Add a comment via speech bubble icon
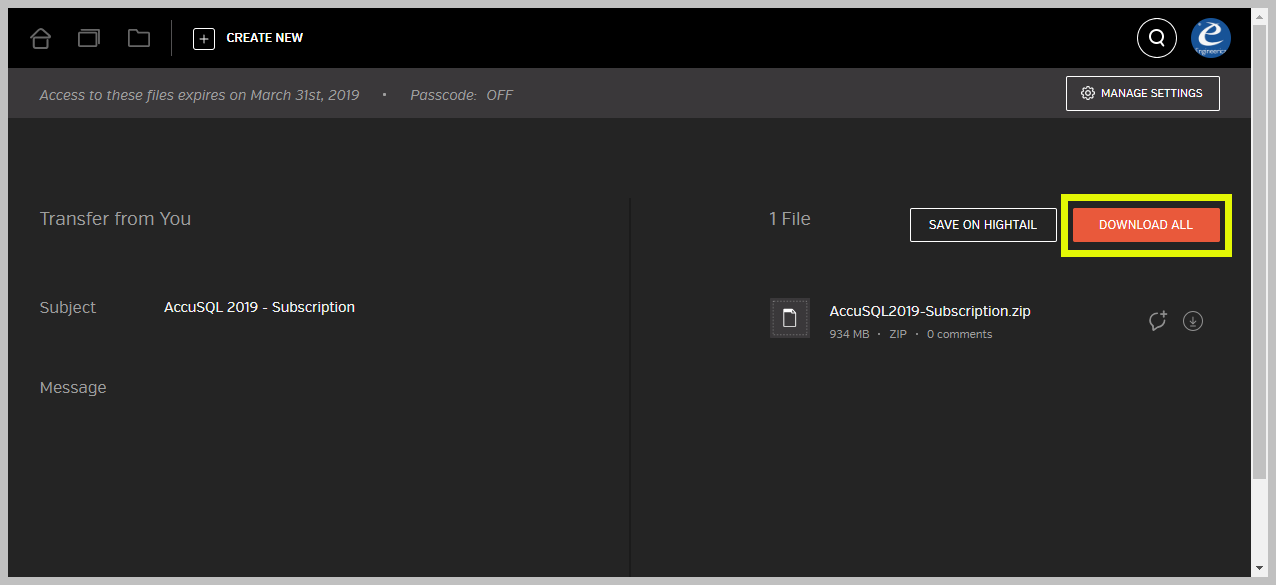Viewport: 1276px width, 585px height. point(1158,321)
